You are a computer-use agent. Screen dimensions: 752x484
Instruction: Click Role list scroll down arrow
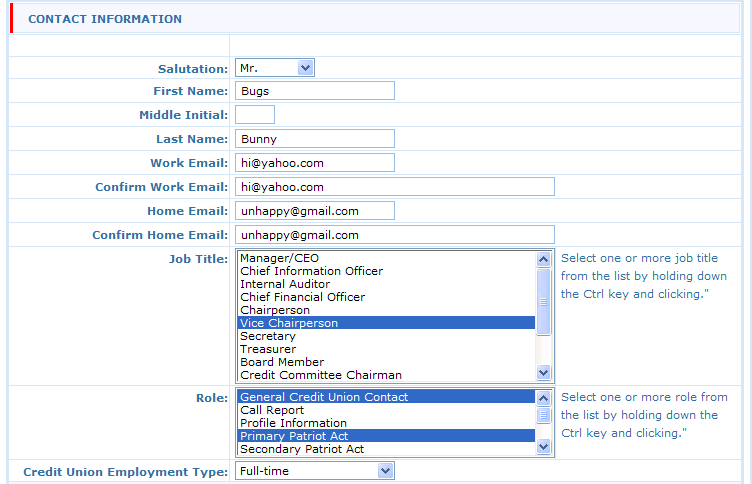coord(543,447)
